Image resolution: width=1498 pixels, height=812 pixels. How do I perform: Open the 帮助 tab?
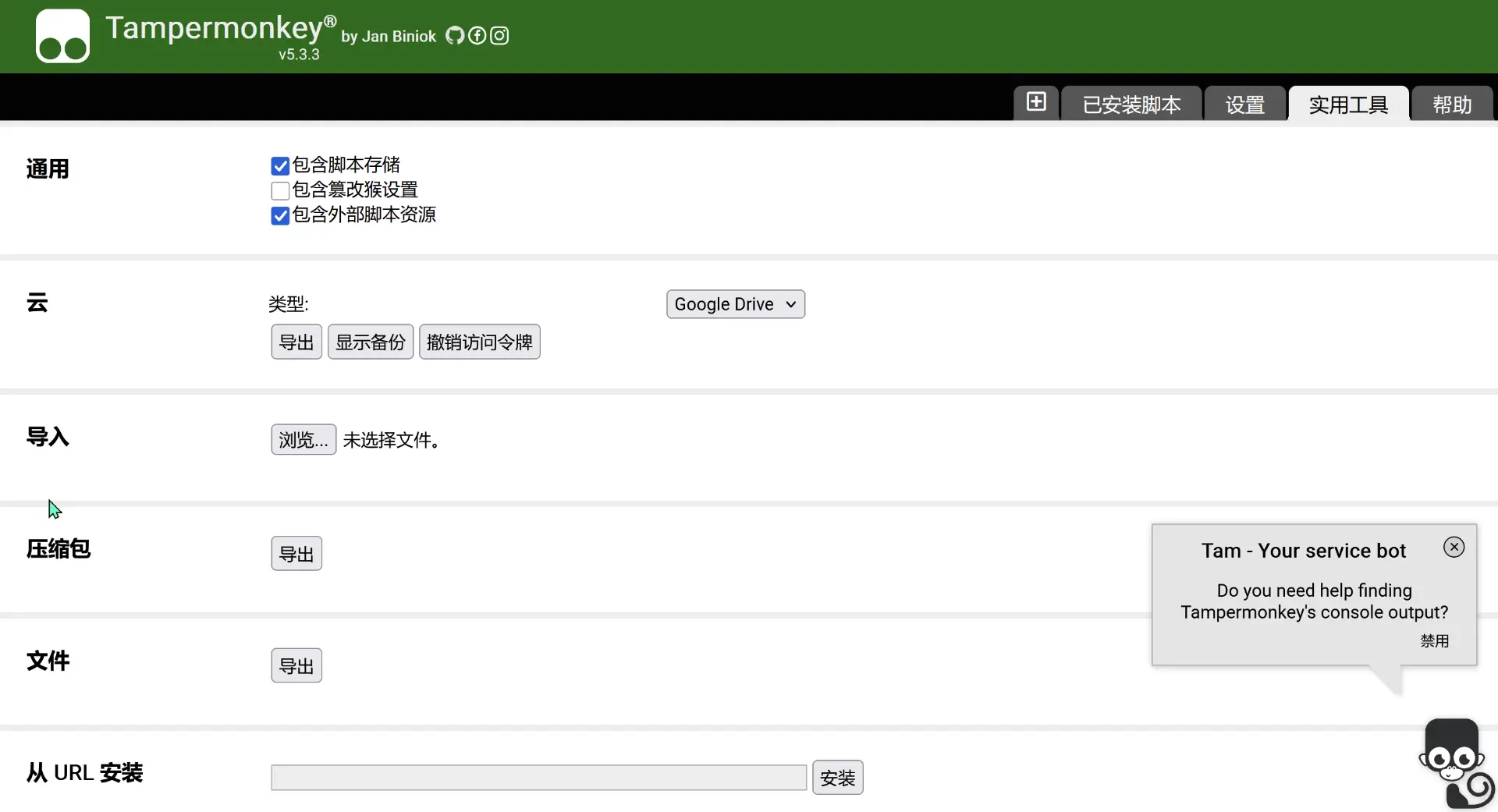tap(1452, 104)
